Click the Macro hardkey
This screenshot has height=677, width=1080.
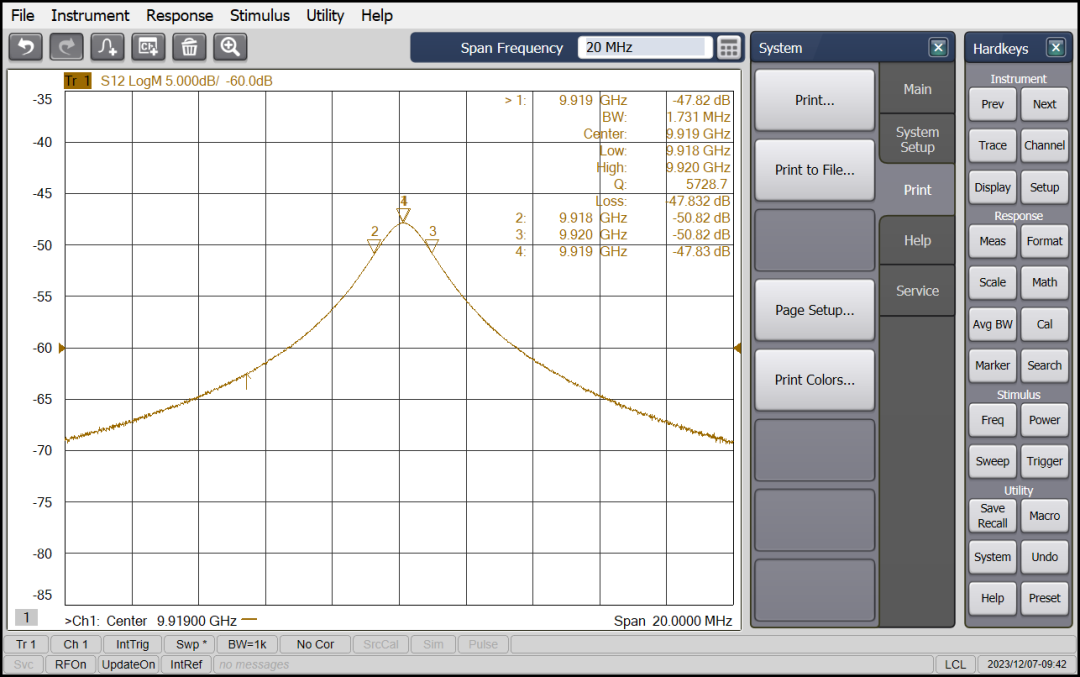coord(1044,516)
